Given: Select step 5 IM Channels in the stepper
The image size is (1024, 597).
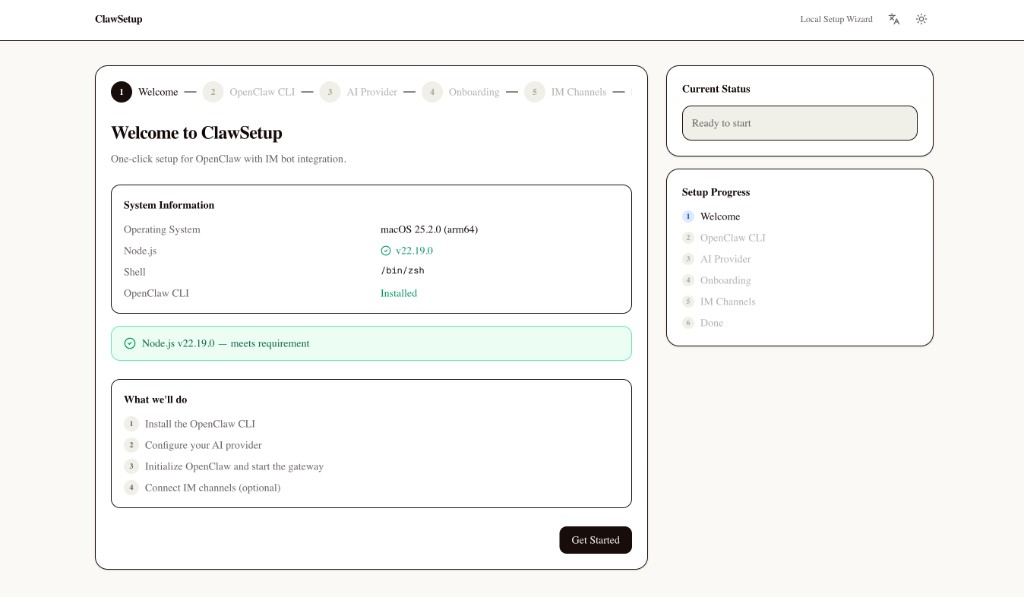Looking at the screenshot, I should pos(566,92).
